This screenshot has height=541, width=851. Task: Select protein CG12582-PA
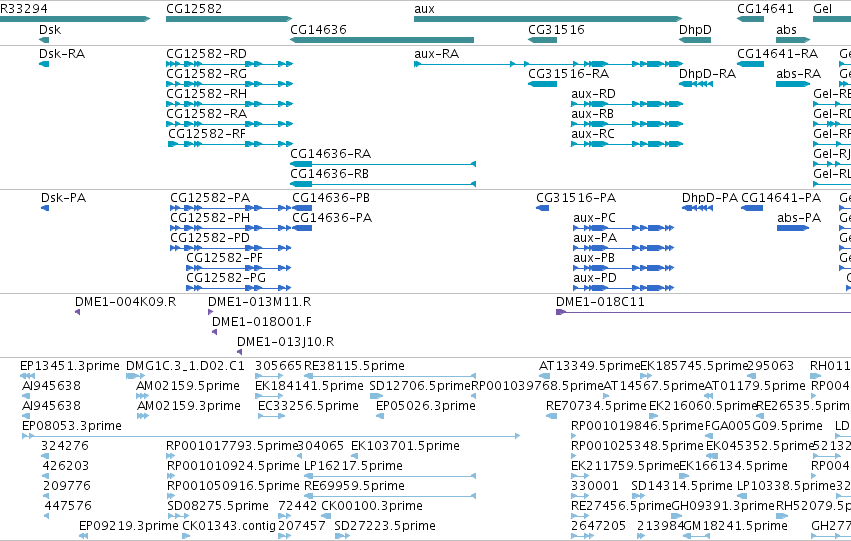pos(210,198)
